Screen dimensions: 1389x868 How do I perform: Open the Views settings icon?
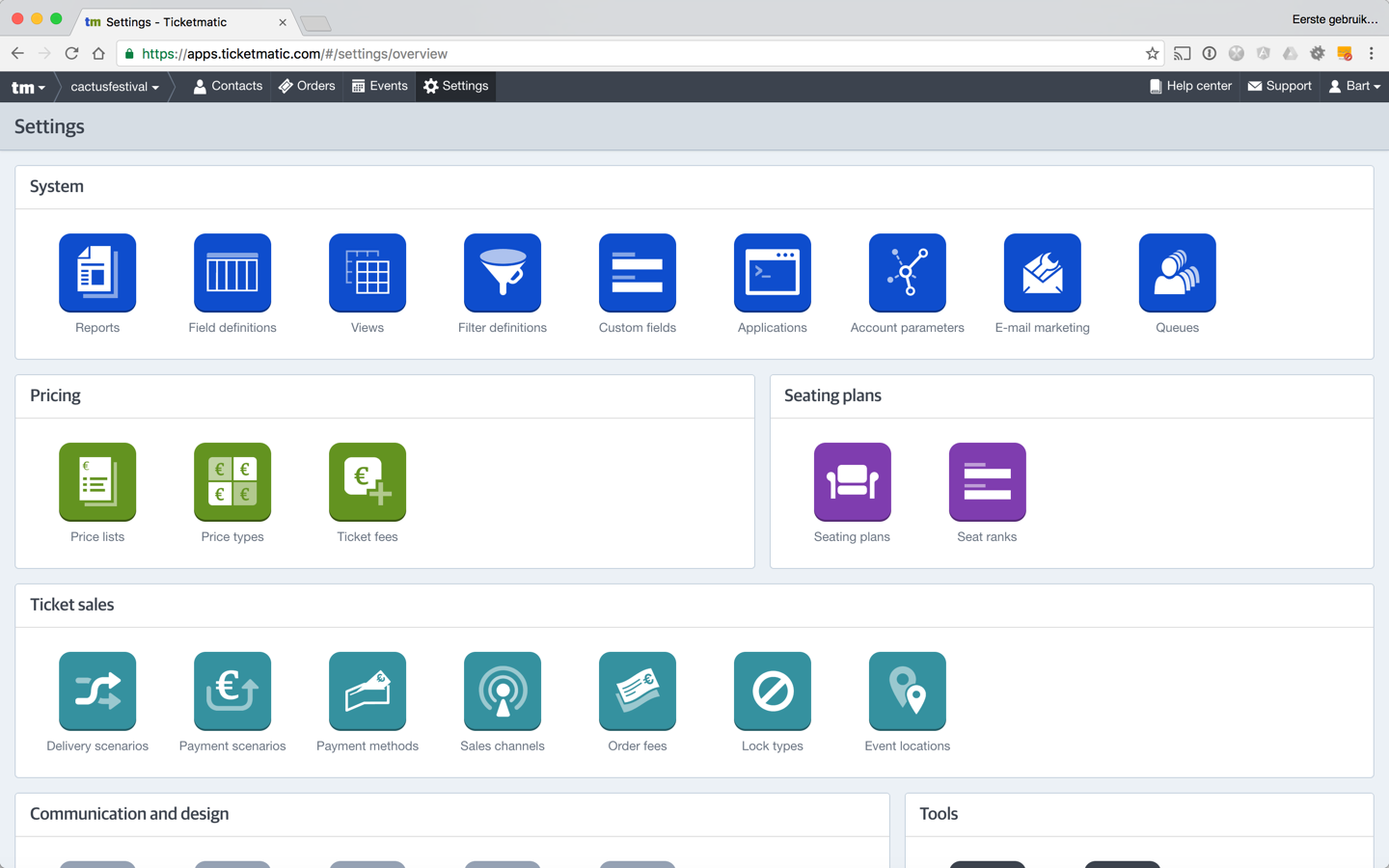(x=368, y=273)
